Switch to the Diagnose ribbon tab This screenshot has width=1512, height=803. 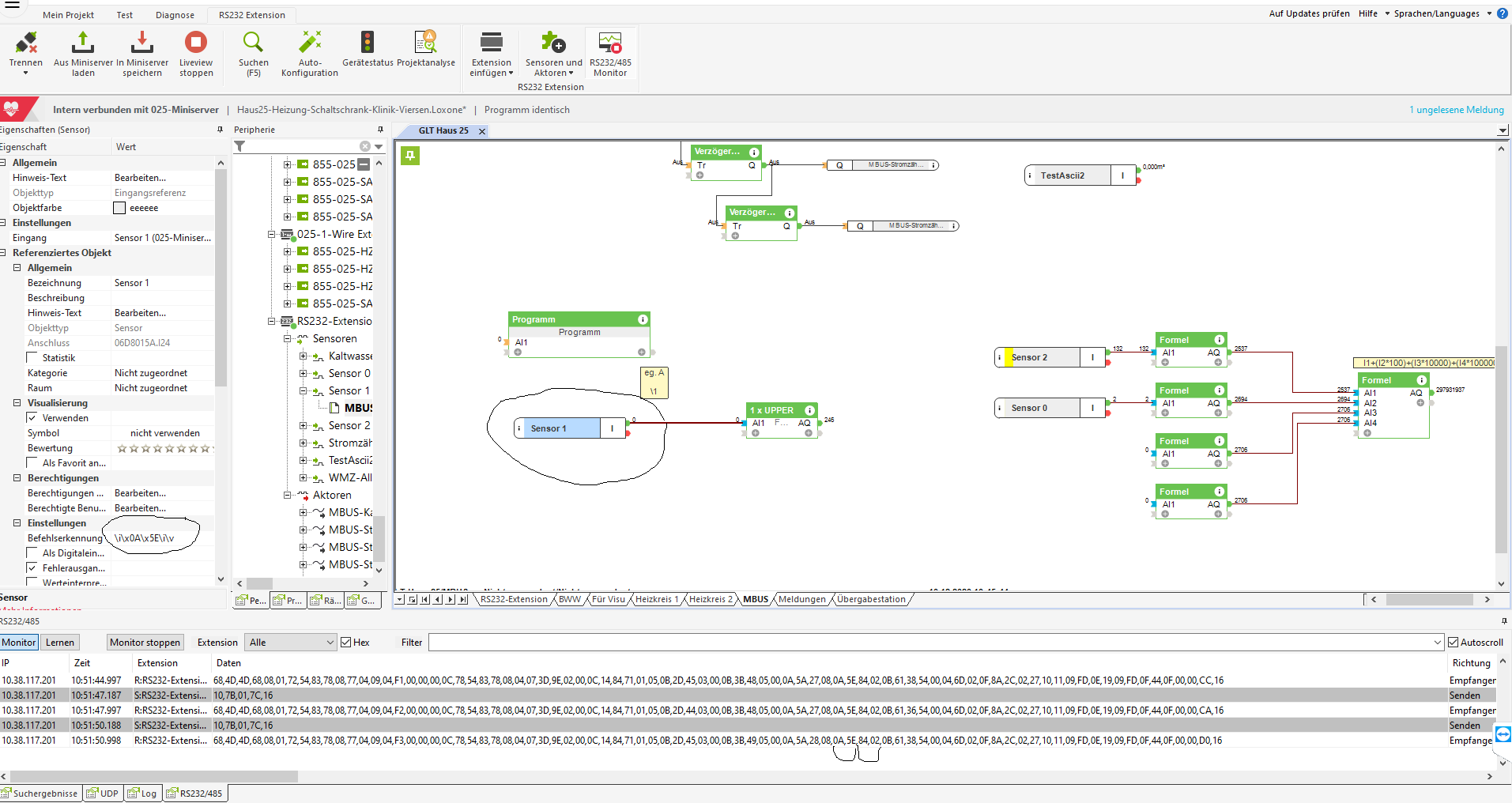(x=175, y=15)
